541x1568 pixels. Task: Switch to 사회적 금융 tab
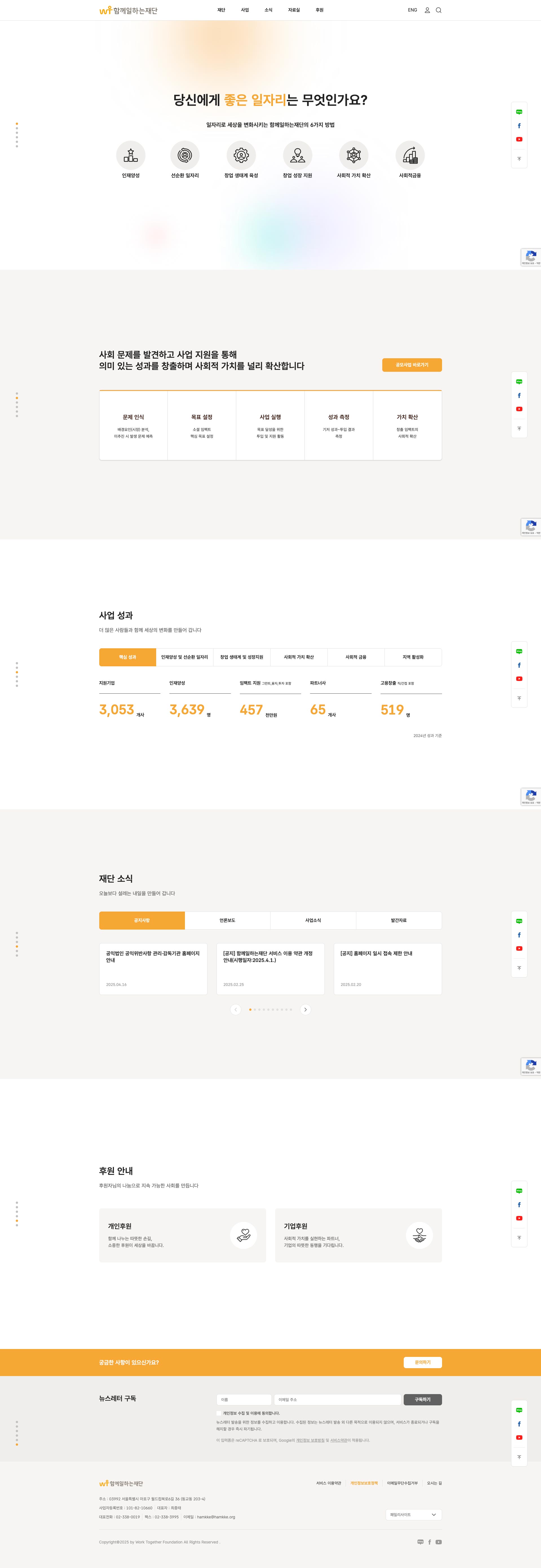tap(356, 657)
